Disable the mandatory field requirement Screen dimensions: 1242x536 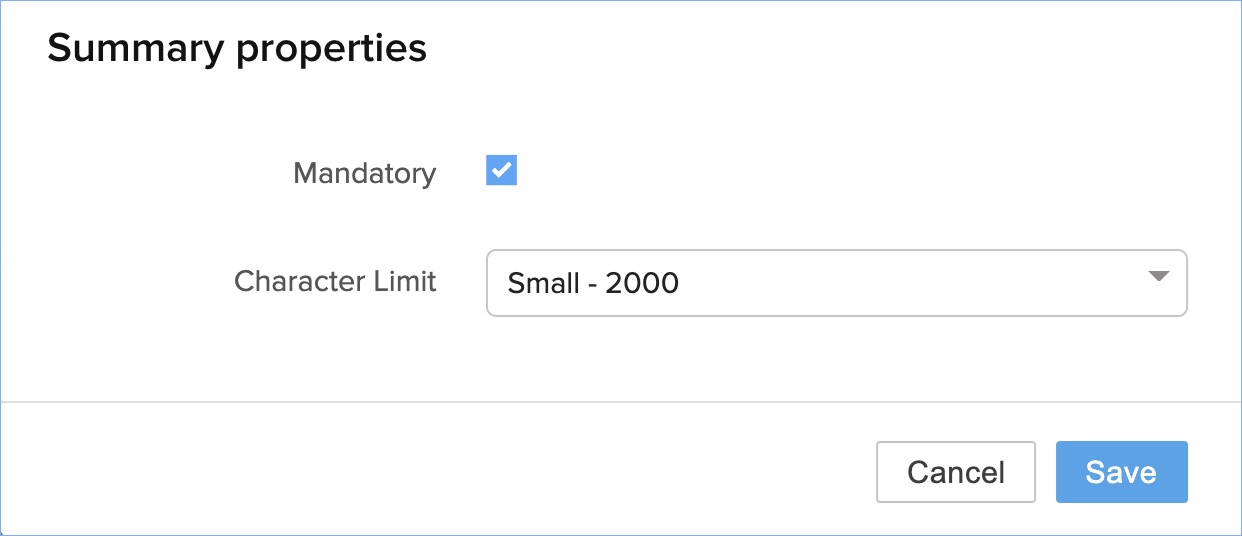501,171
